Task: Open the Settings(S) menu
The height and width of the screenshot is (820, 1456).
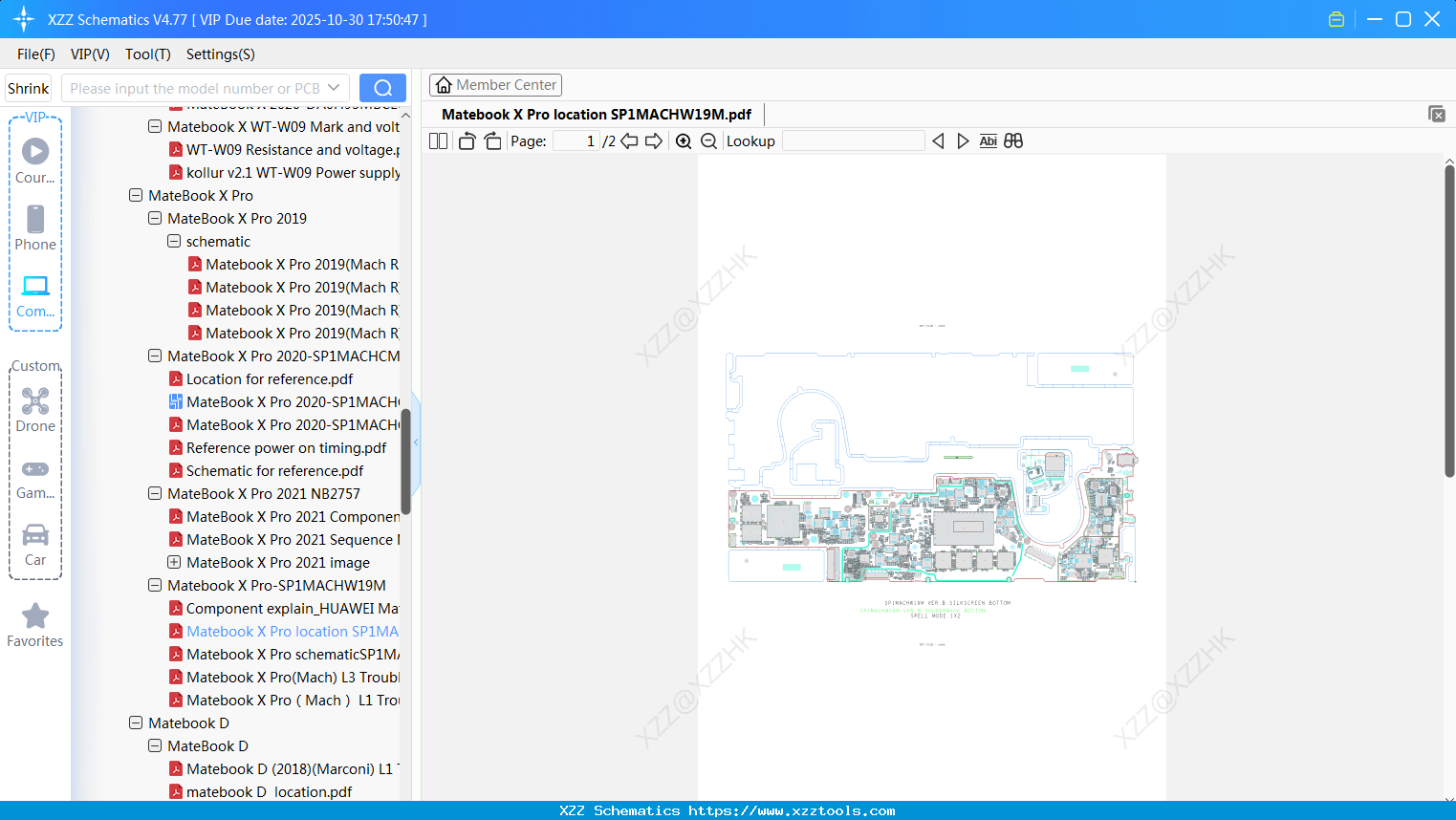Action: tap(221, 54)
